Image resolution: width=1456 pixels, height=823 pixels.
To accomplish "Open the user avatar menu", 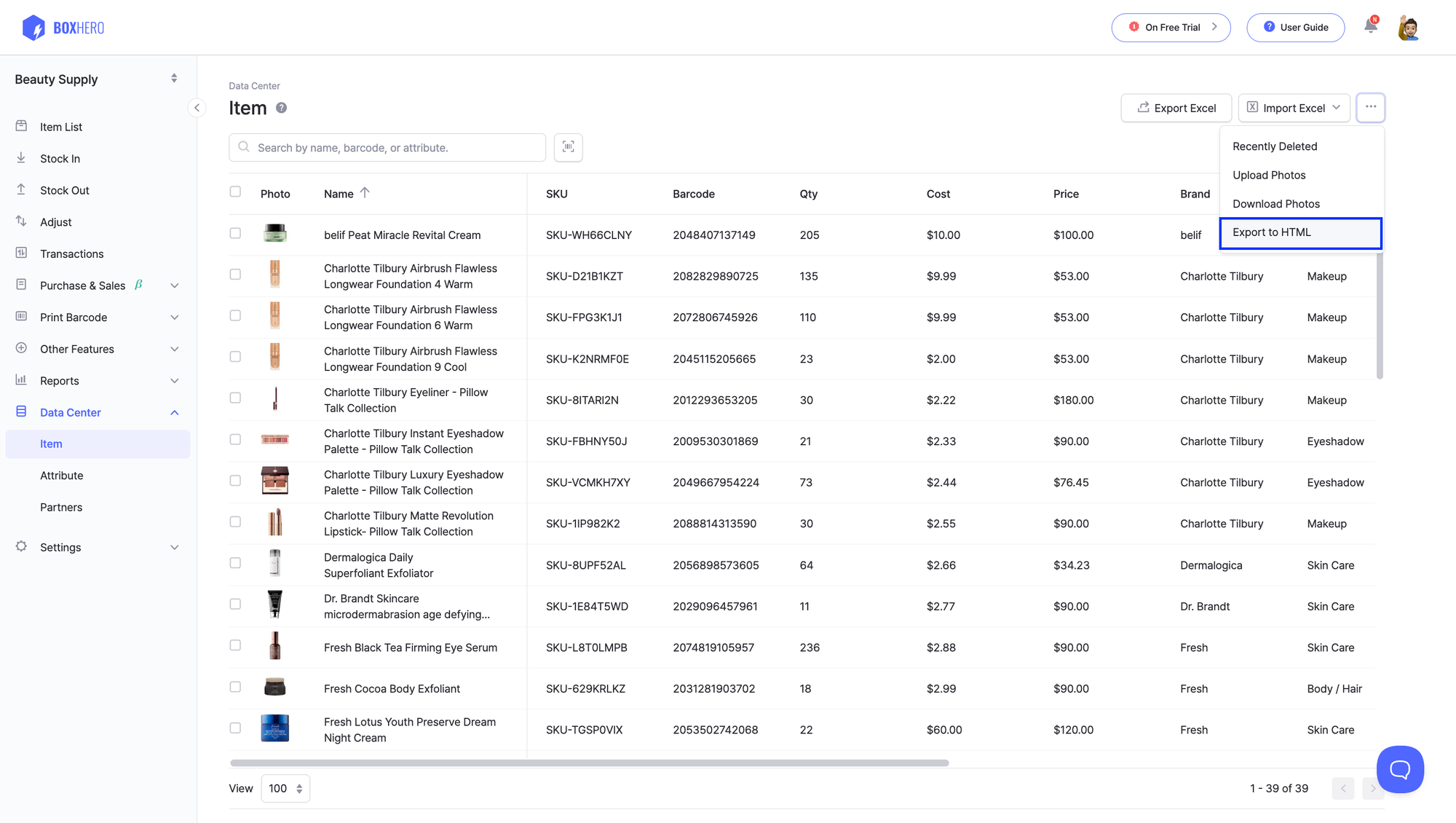I will pos(1409,28).
